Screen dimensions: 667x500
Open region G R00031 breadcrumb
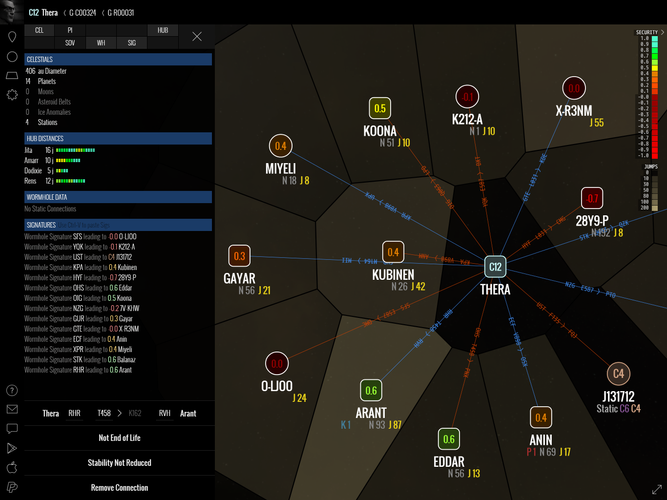(121, 13)
